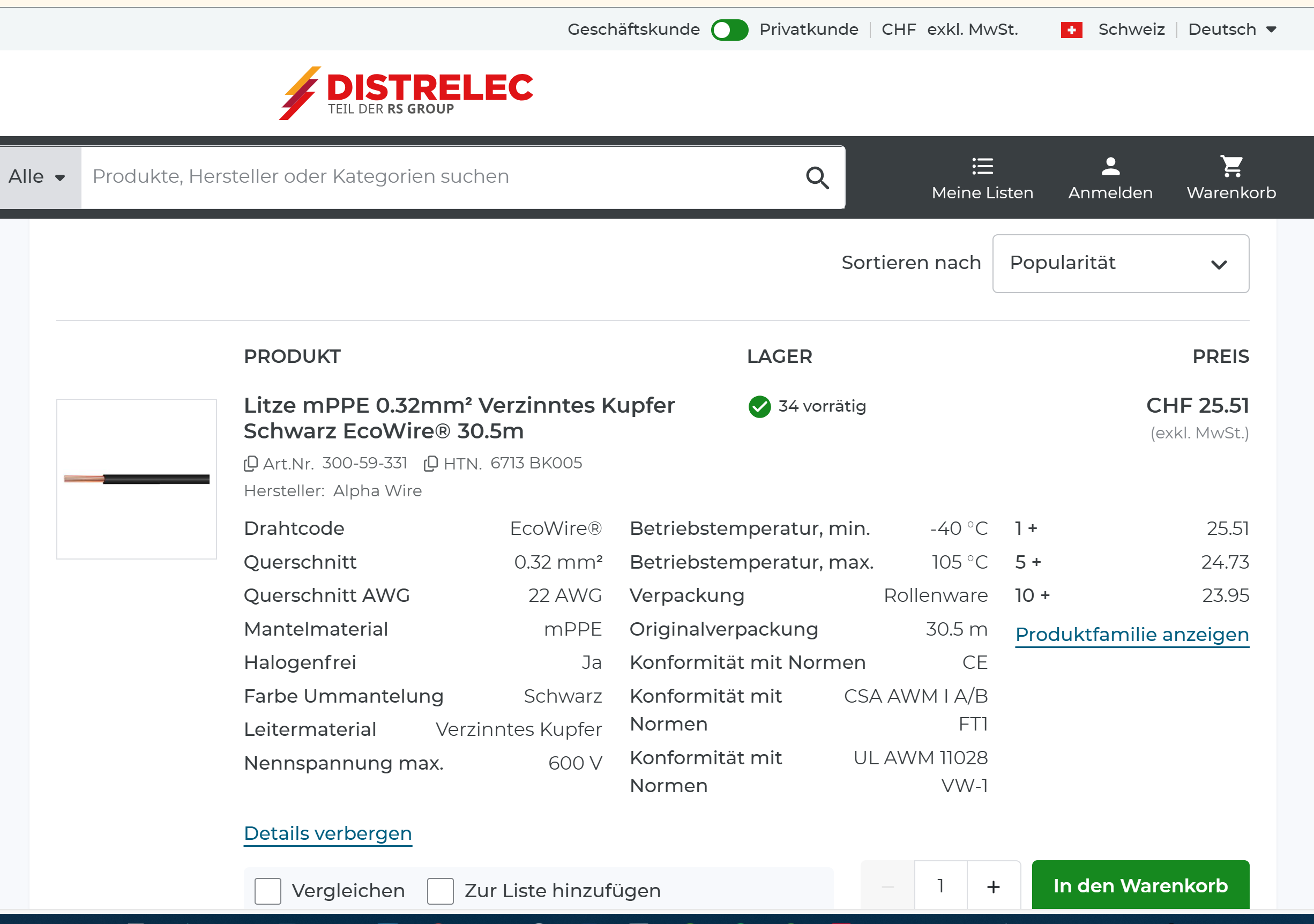Click the Anmelden user icon

[x=1110, y=166]
